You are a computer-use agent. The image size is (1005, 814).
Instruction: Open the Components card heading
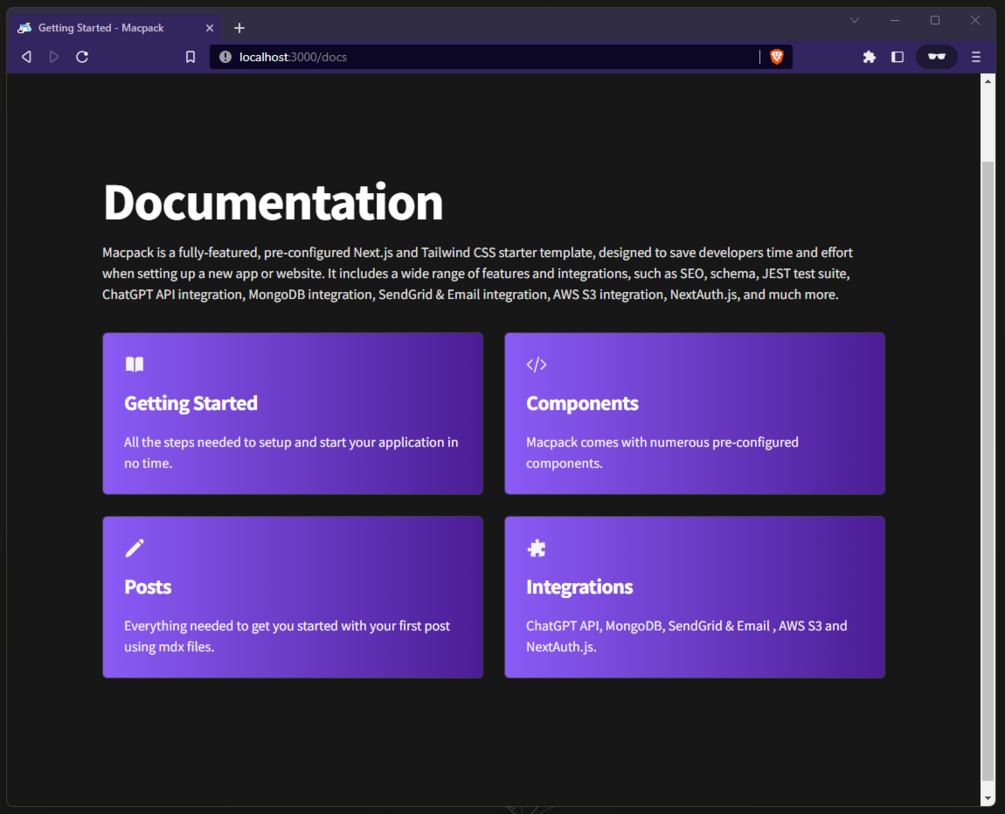tap(582, 403)
